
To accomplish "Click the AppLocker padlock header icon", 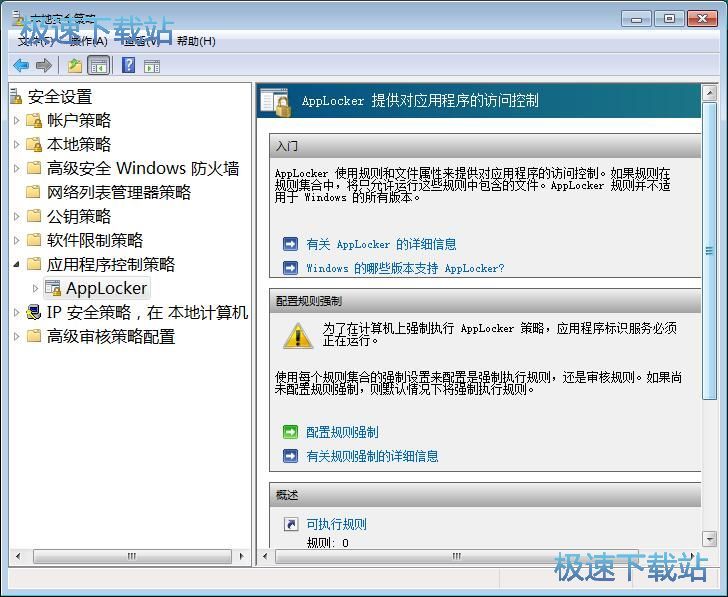I will click(276, 102).
